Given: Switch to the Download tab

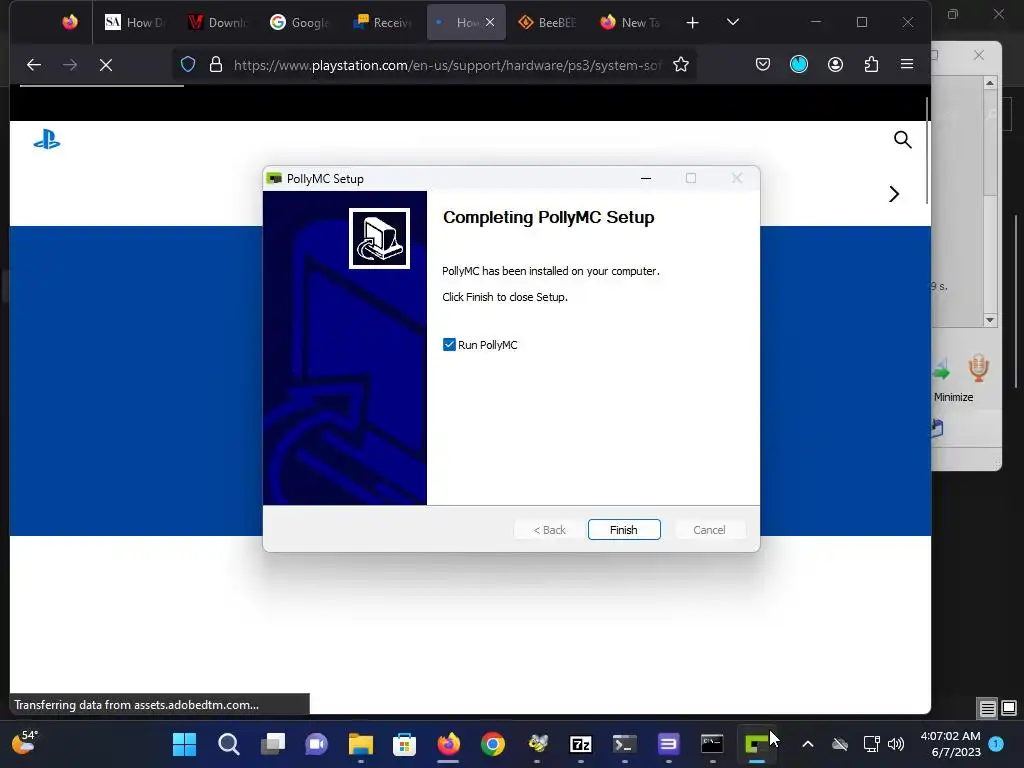Looking at the screenshot, I should (217, 22).
